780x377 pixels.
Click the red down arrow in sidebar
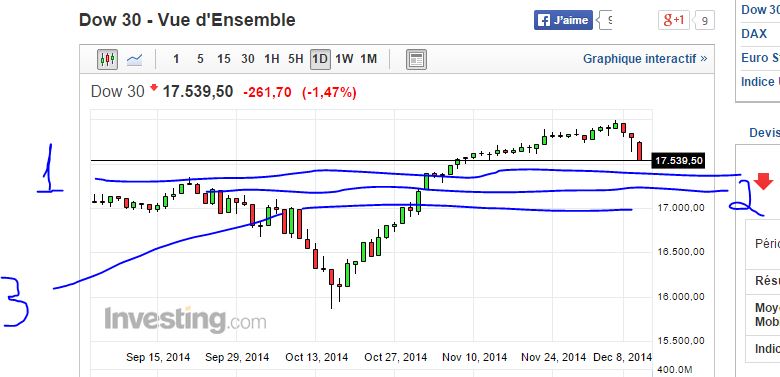pos(764,182)
